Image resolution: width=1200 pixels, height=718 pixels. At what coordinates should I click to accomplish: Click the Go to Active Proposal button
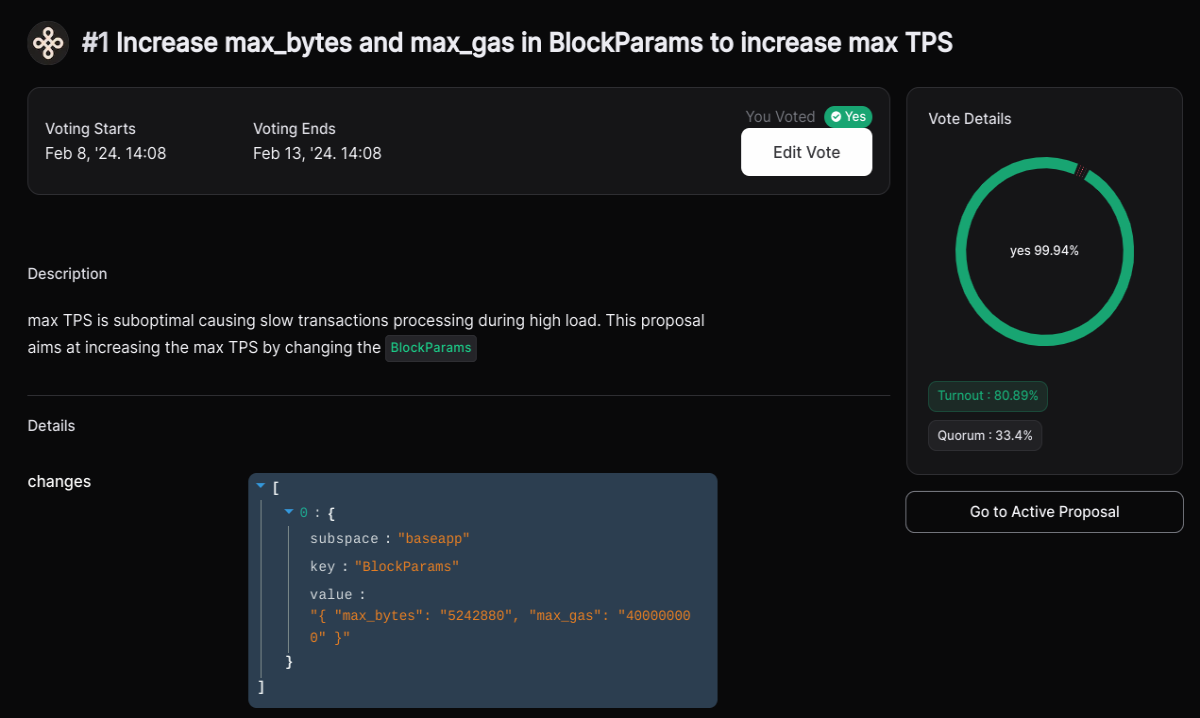1044,512
